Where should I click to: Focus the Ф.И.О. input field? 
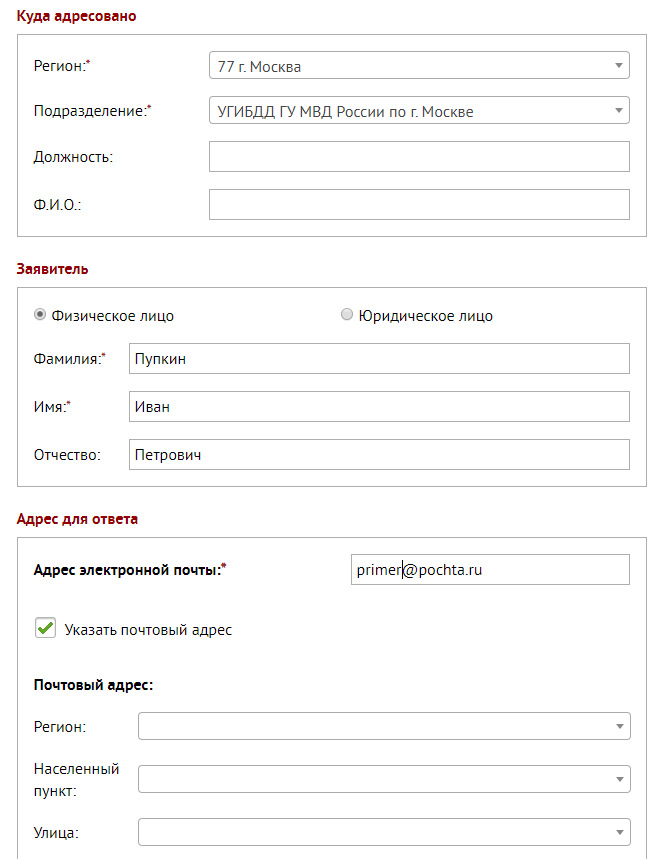419,204
